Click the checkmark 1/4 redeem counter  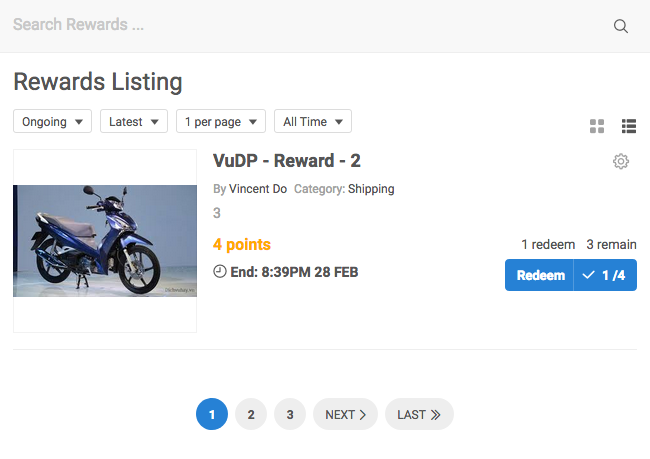coord(605,276)
